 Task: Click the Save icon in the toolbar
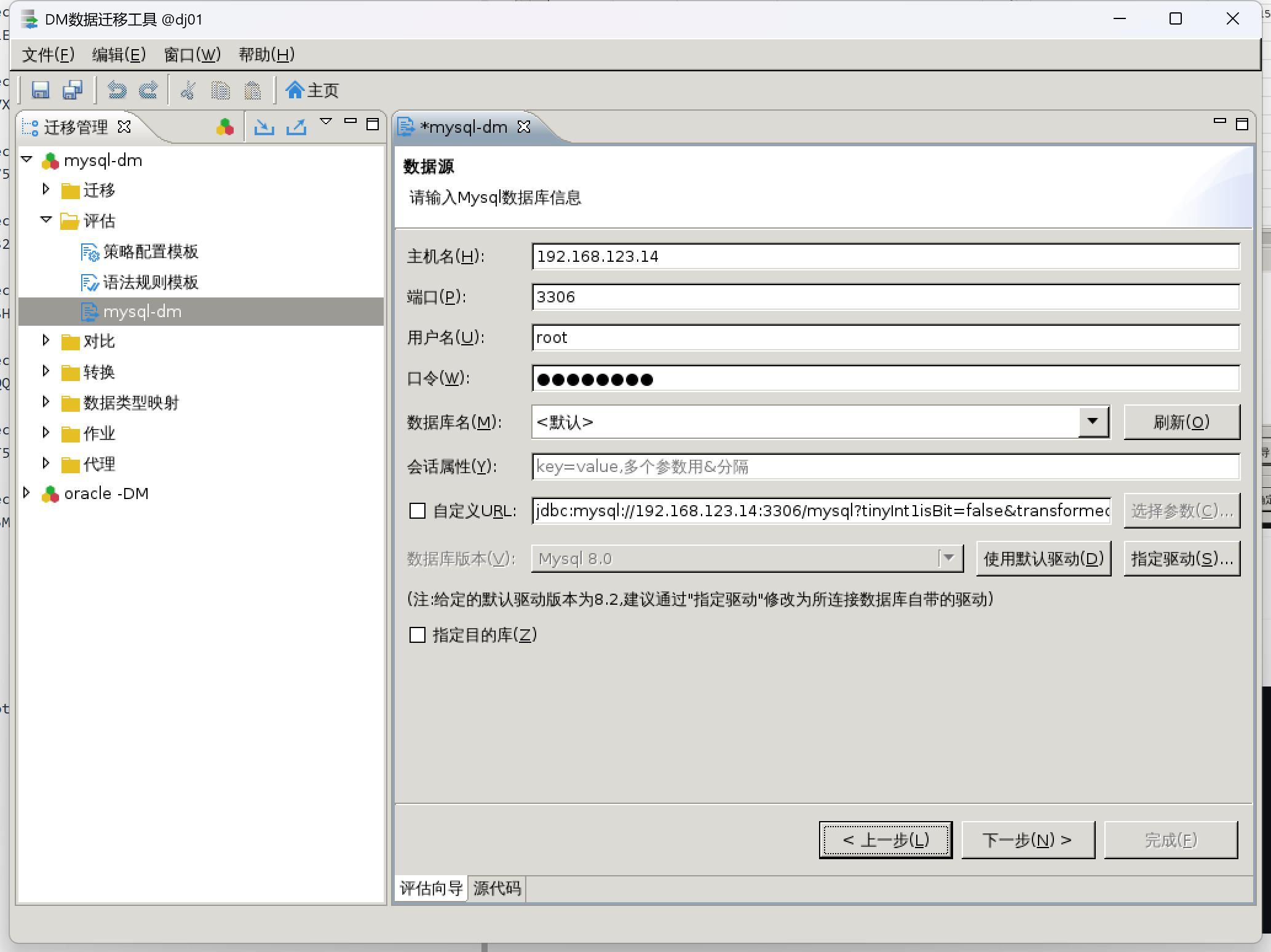pyautogui.click(x=41, y=90)
